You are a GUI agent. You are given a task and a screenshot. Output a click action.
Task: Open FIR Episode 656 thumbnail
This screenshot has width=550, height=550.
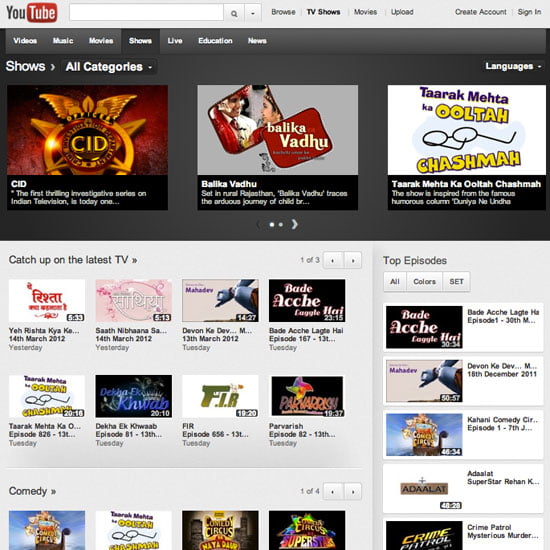point(220,396)
